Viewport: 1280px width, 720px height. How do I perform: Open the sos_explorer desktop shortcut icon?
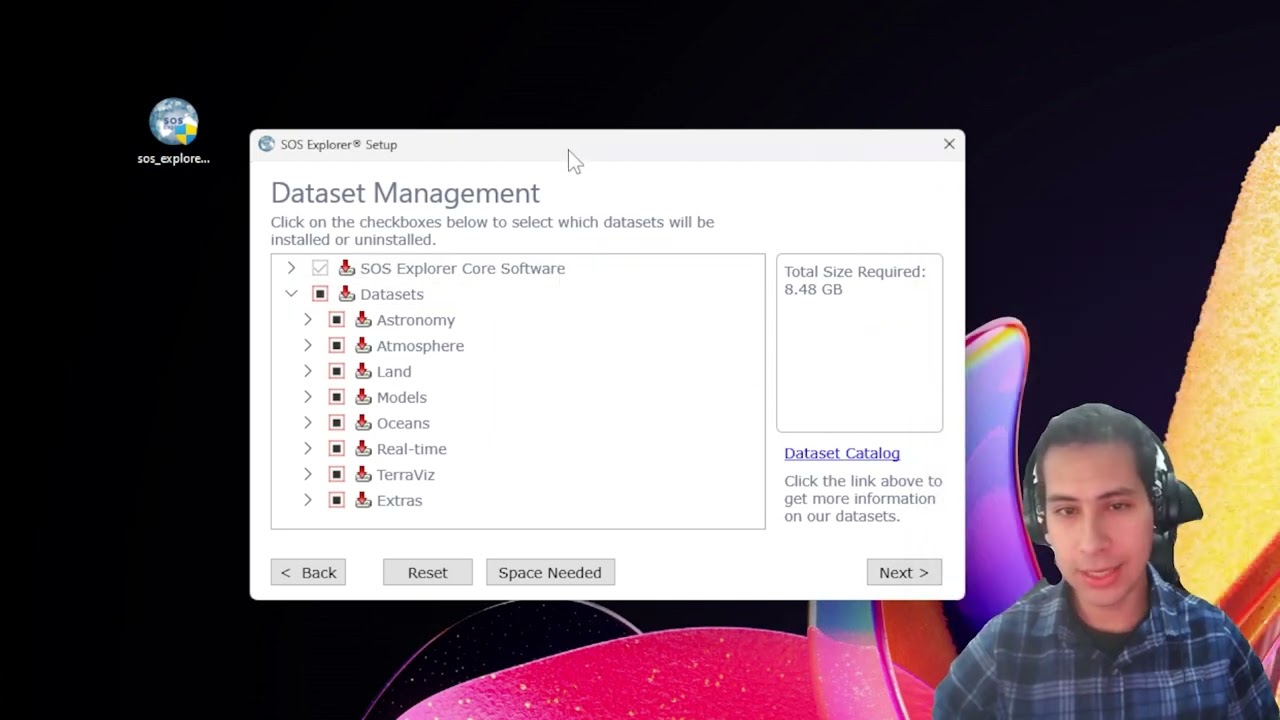pyautogui.click(x=173, y=131)
